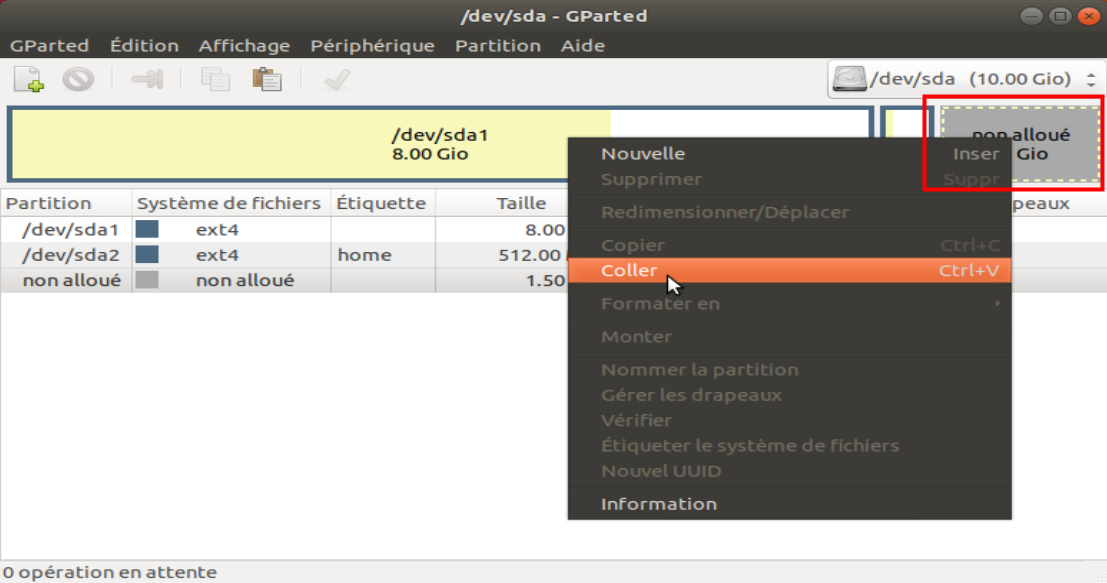Click the Paste partition toolbar icon
This screenshot has width=1107, height=583.
pos(266,79)
